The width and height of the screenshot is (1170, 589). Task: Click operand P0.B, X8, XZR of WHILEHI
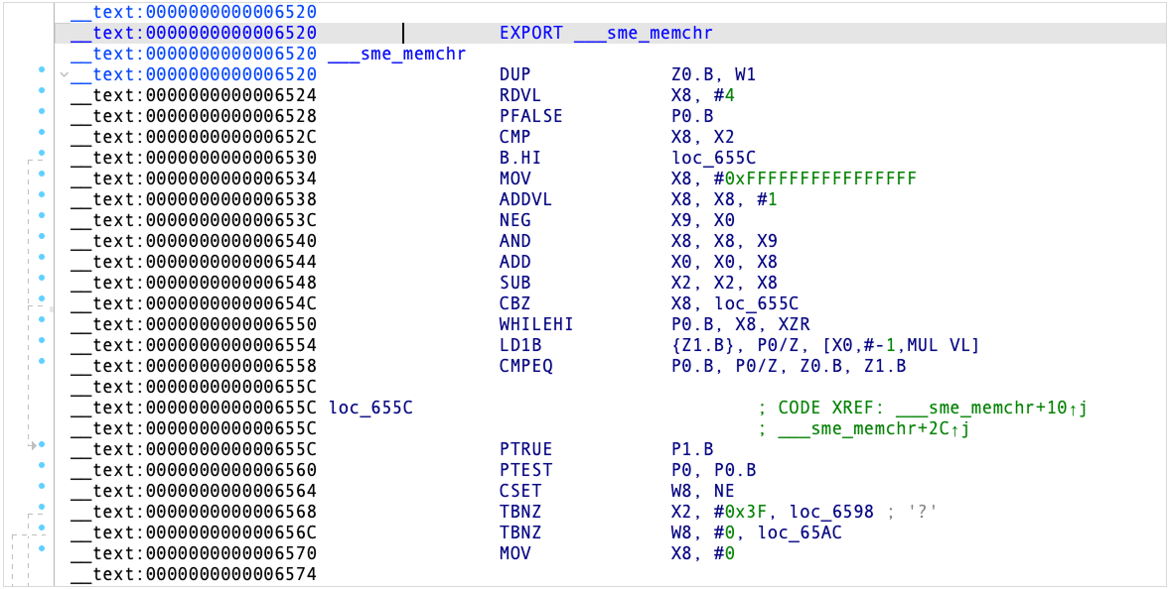741,325
